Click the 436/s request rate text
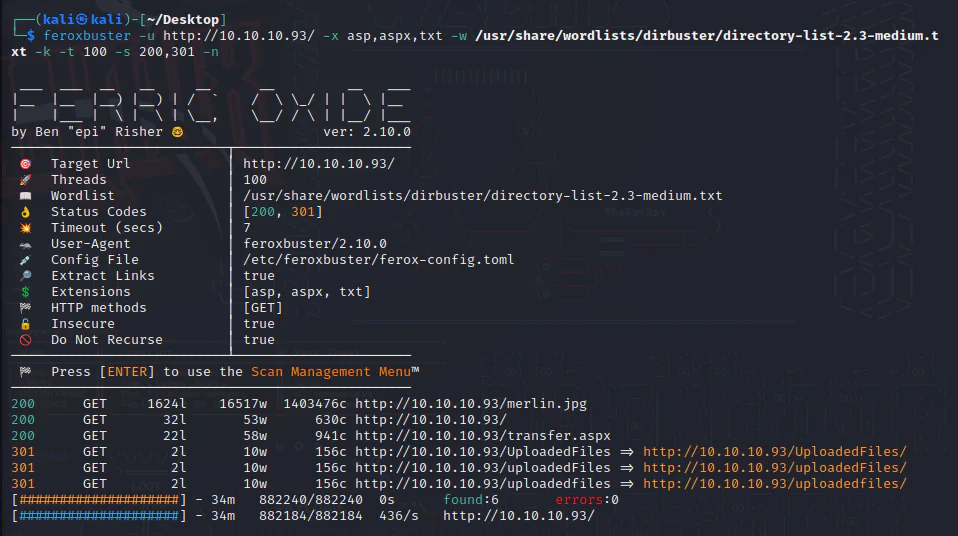Viewport: 958px width, 536px height. (x=399, y=516)
